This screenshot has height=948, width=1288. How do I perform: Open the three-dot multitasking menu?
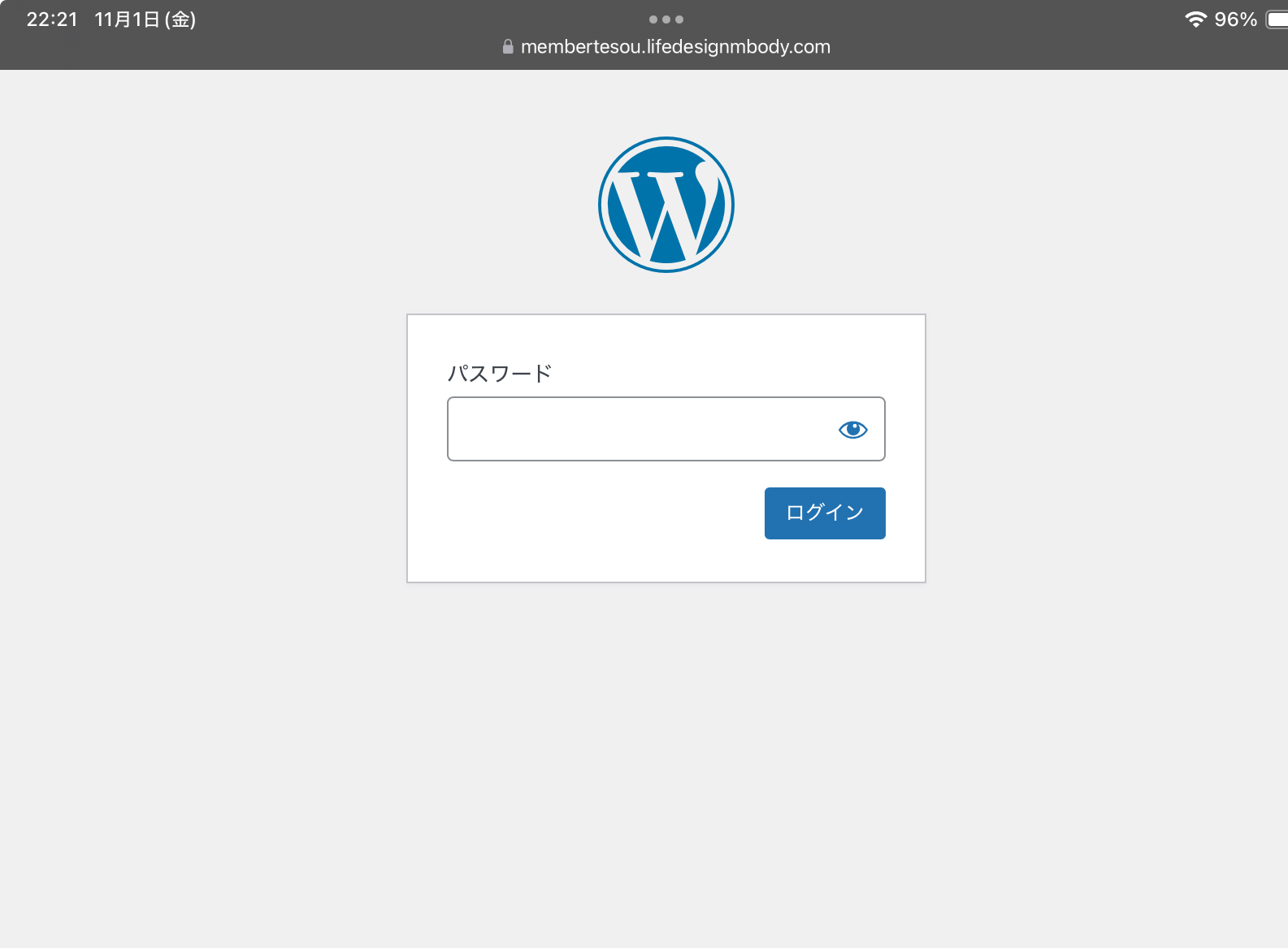[666, 19]
